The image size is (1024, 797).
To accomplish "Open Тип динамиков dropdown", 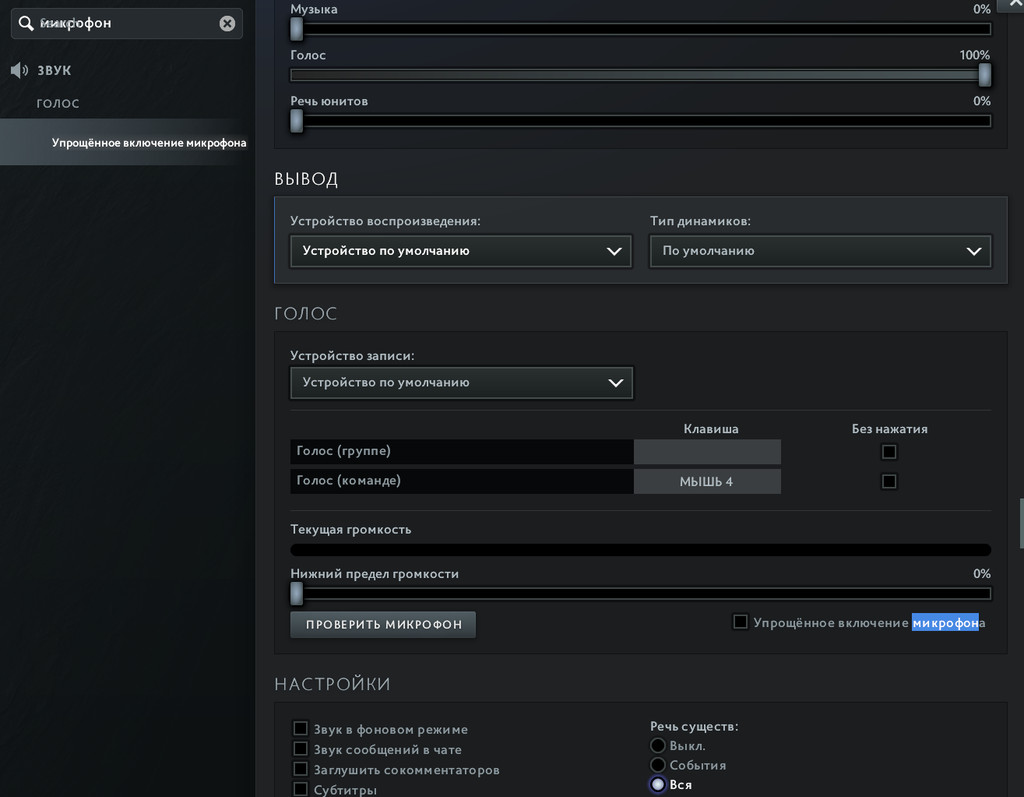I will (x=820, y=251).
